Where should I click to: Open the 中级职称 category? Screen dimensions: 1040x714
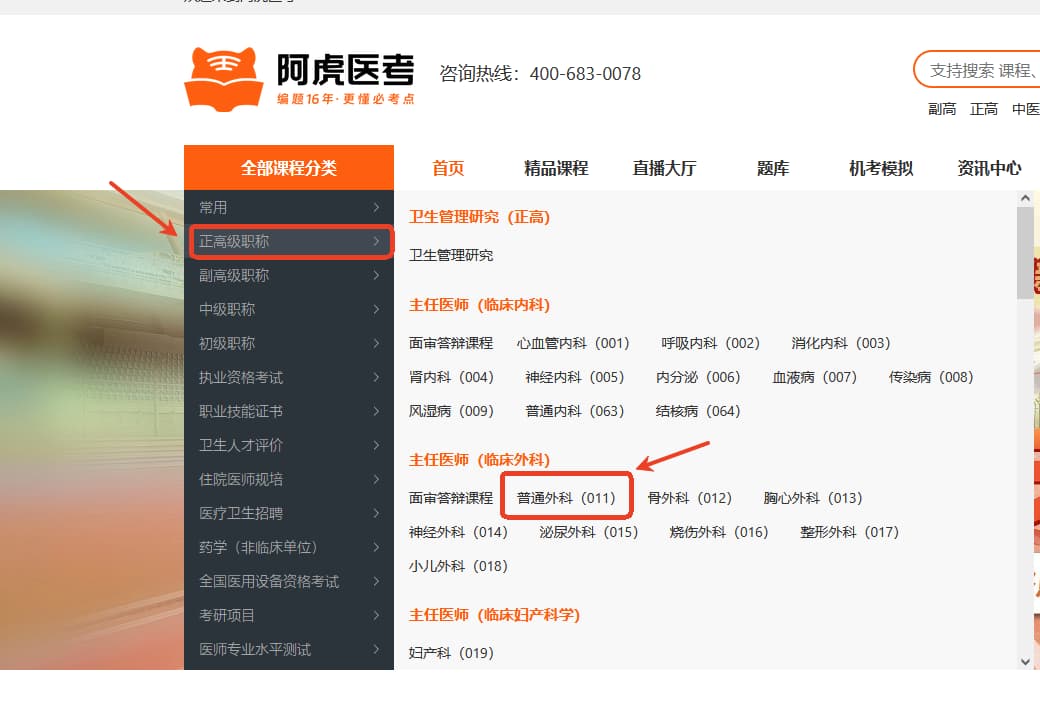pos(227,309)
